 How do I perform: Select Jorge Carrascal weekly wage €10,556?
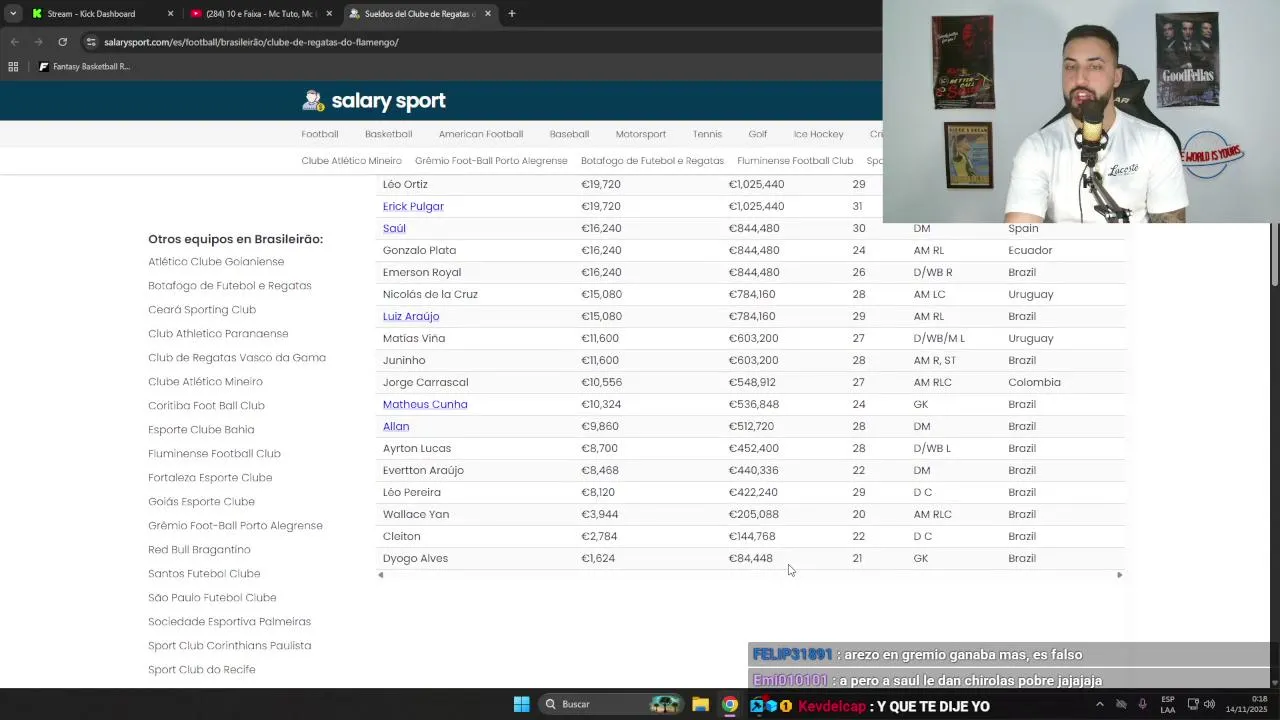[601, 382]
